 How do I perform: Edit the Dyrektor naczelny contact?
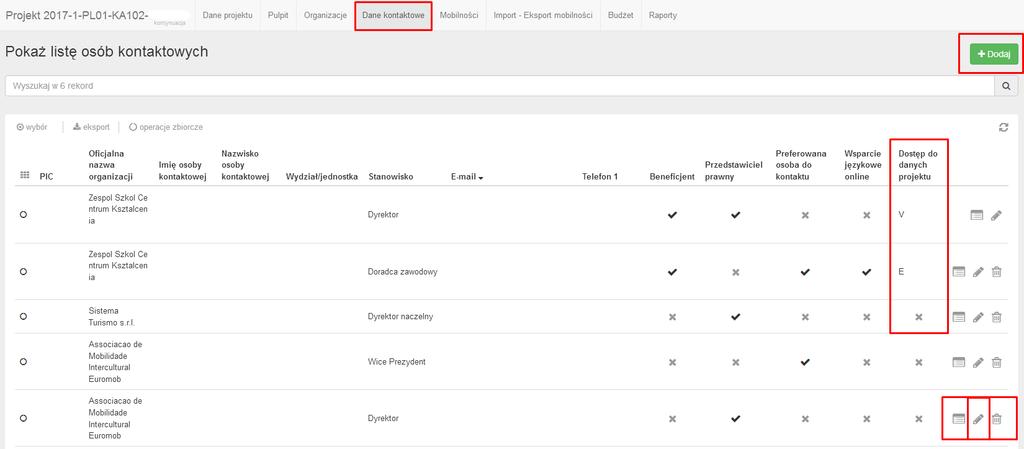978,317
